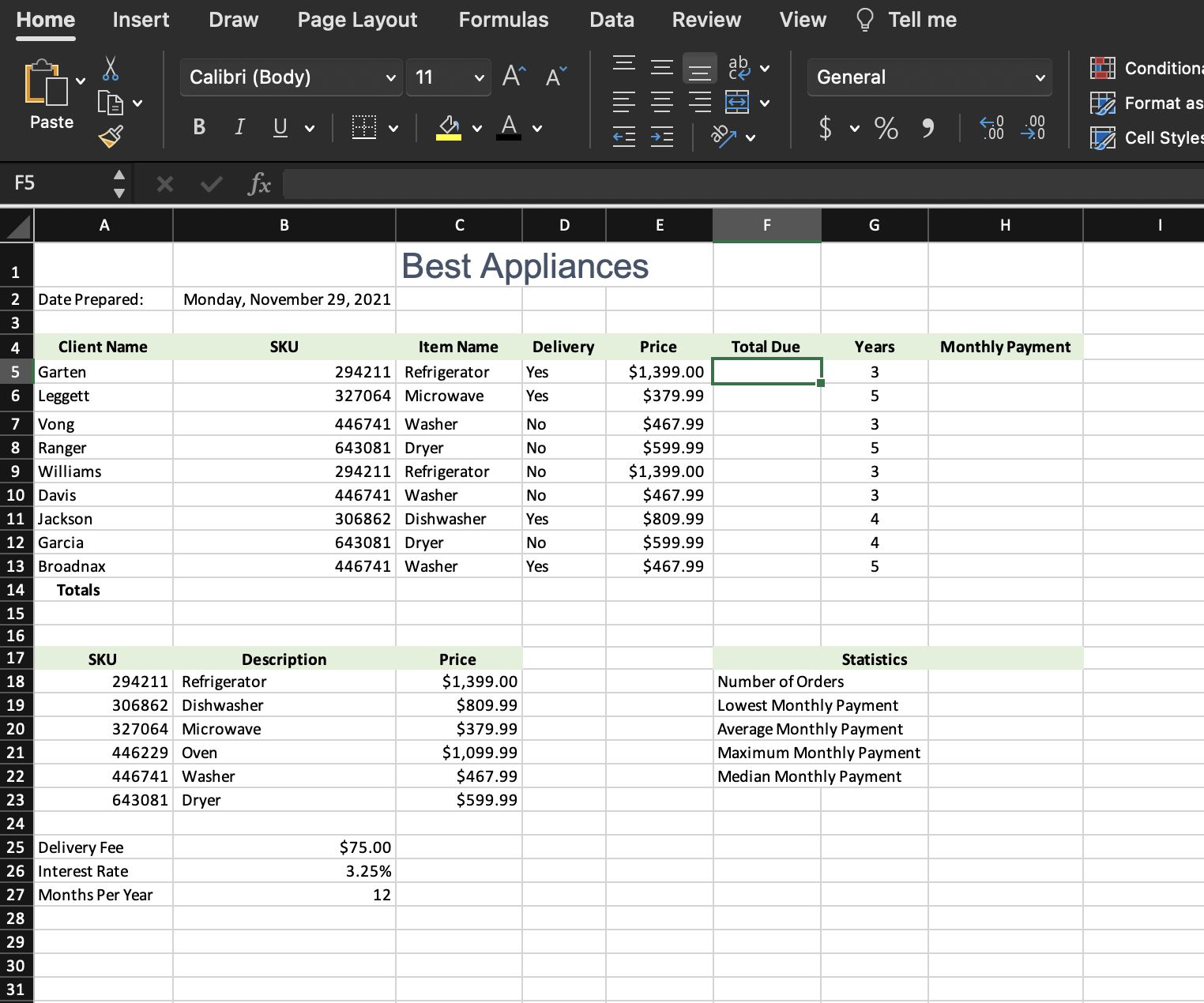Open the General number format dropdown
The height and width of the screenshot is (1003, 1204).
pyautogui.click(x=1040, y=77)
